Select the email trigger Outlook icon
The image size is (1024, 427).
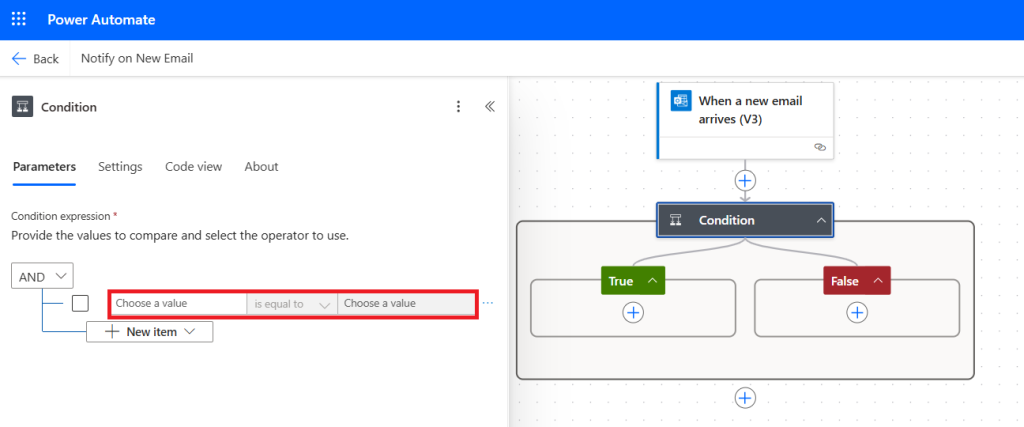(682, 102)
